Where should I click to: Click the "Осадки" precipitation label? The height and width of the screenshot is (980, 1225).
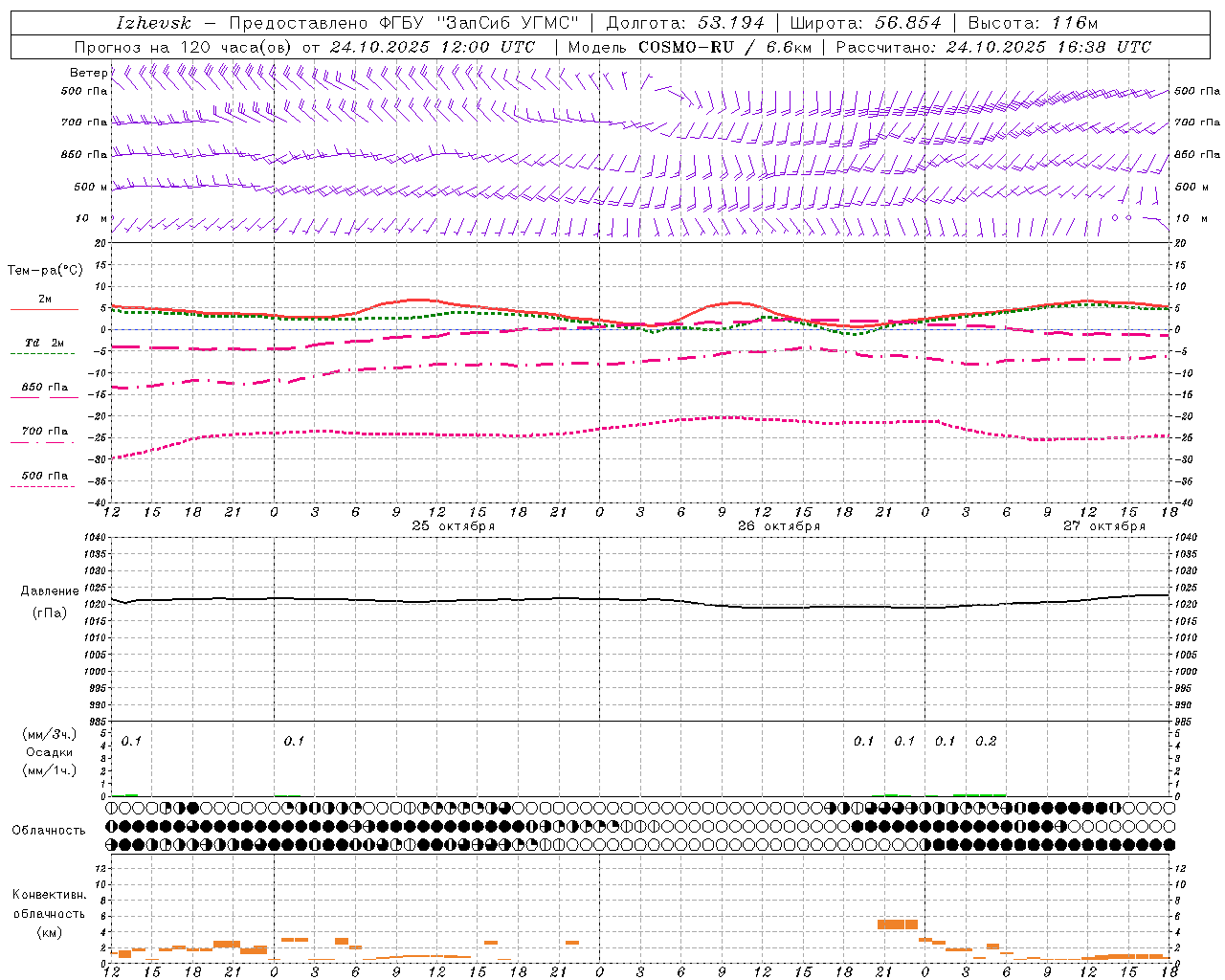pyautogui.click(x=49, y=752)
